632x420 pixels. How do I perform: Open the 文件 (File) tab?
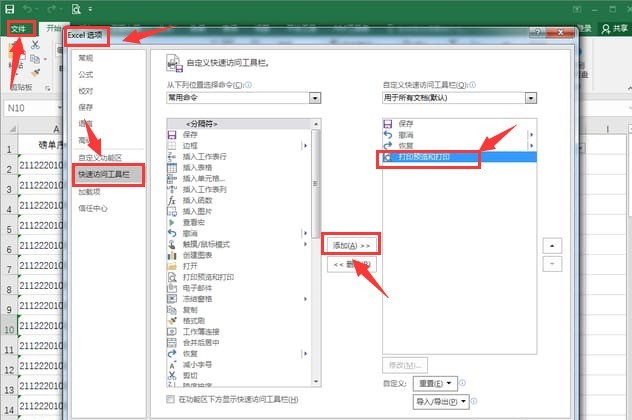(x=19, y=29)
